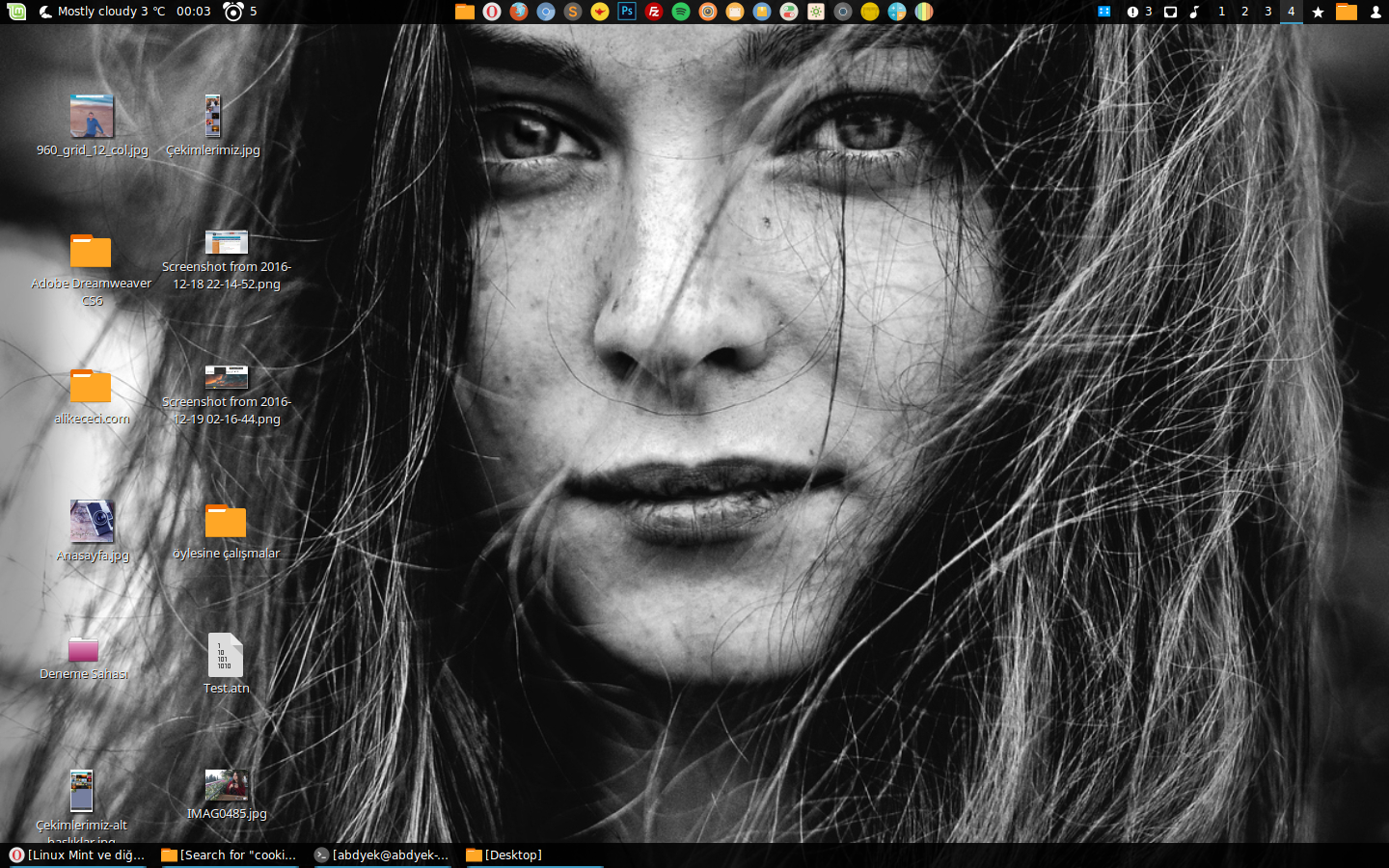The height and width of the screenshot is (868, 1389).
Task: Launch FileZilla from the panel
Action: tap(654, 12)
